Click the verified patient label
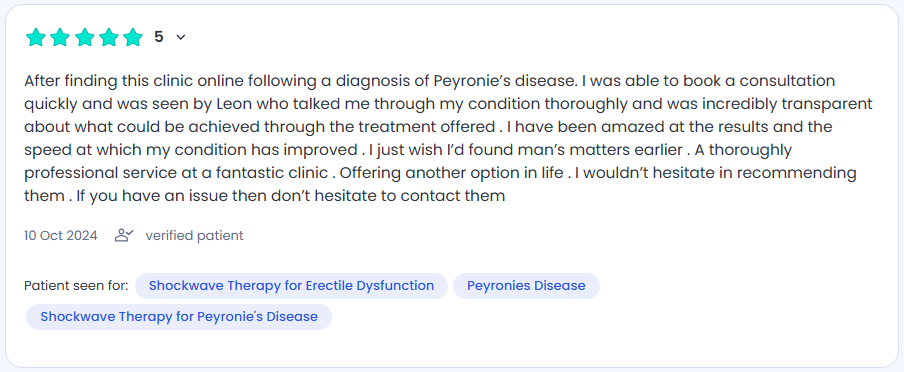 click(194, 235)
